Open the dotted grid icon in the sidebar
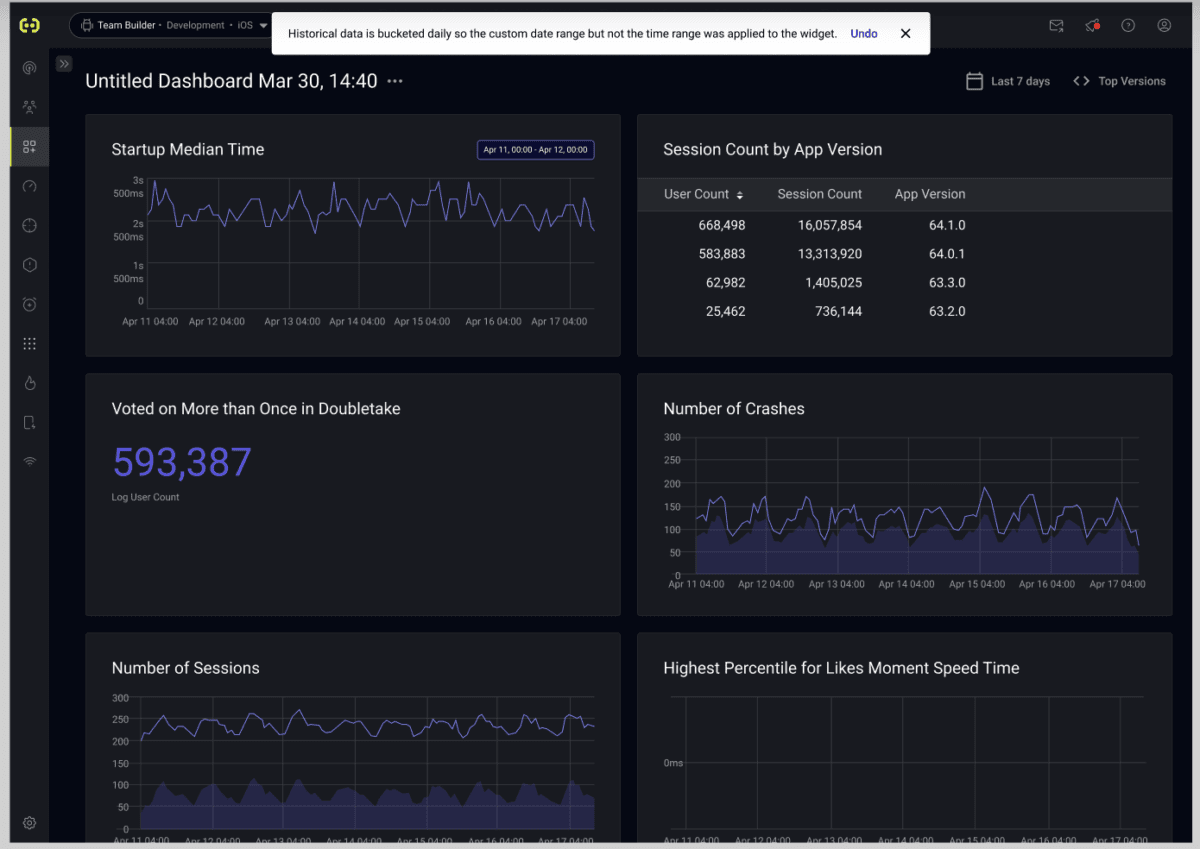 pyautogui.click(x=29, y=344)
